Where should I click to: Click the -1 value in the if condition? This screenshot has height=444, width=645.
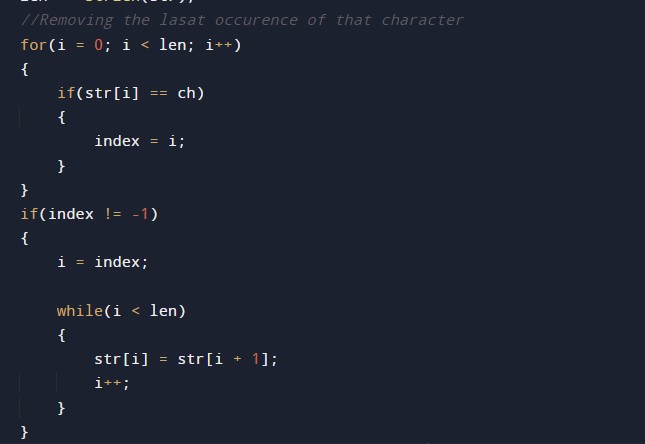[140, 214]
